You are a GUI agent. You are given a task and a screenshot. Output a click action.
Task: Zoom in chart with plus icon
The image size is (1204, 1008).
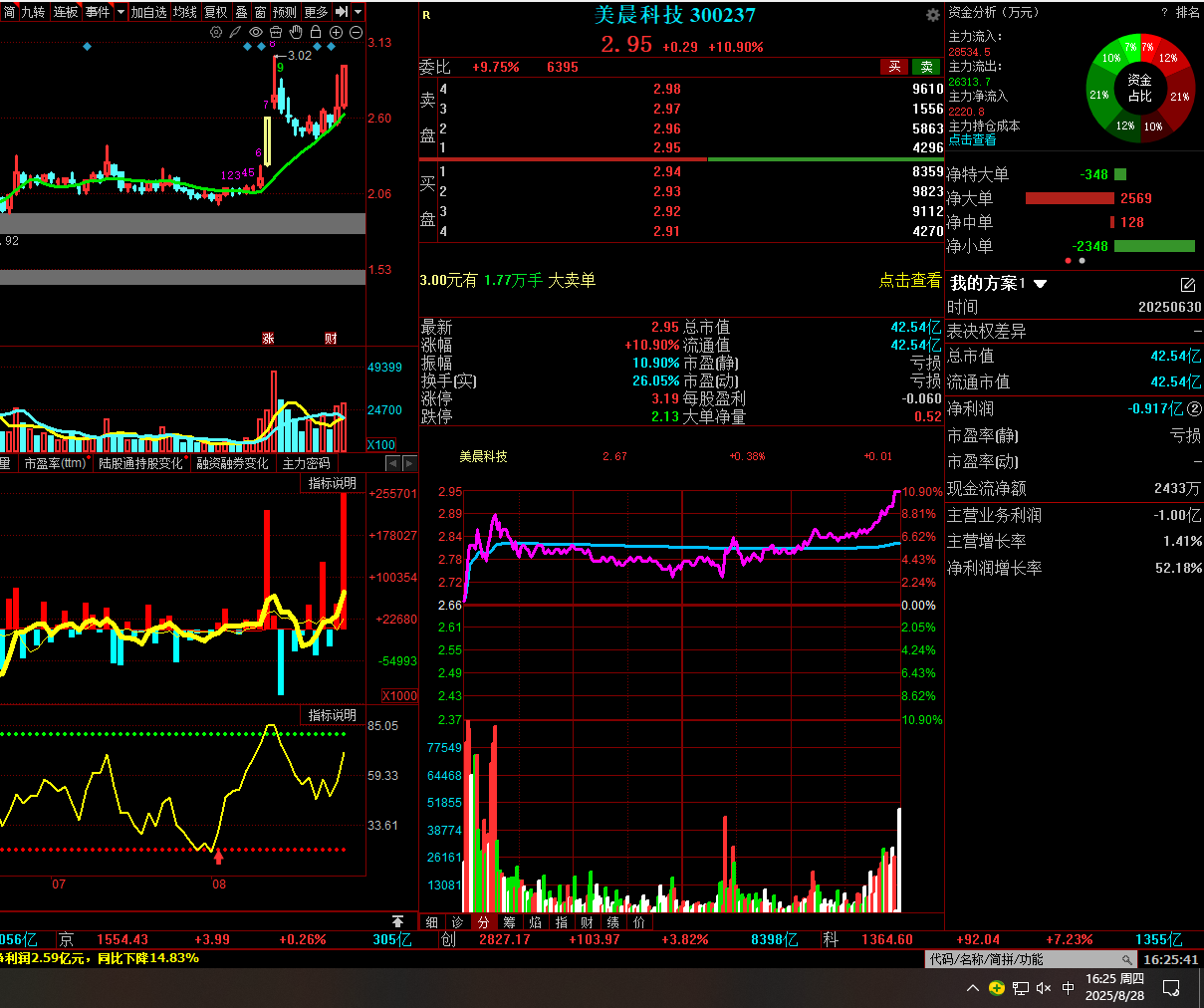pyautogui.click(x=336, y=32)
